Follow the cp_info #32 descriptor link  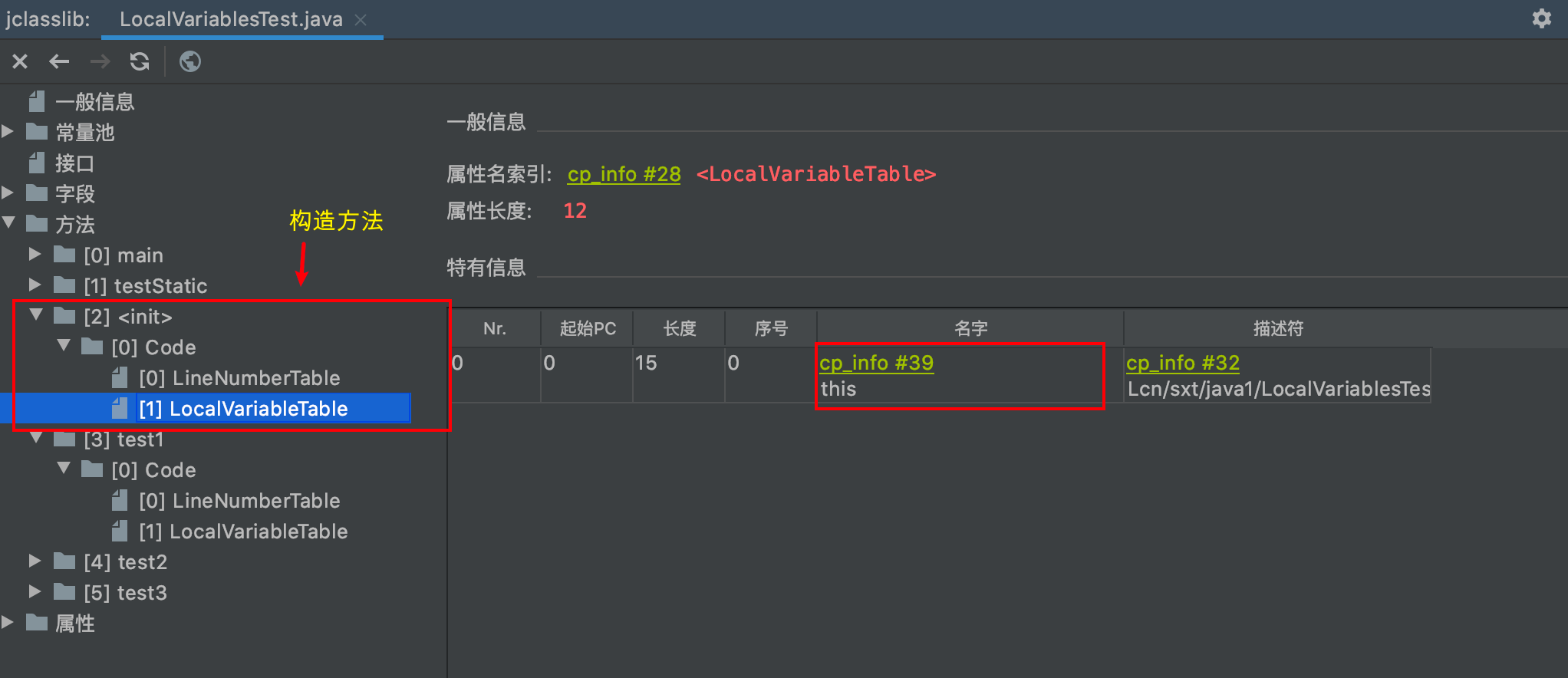(x=1182, y=363)
